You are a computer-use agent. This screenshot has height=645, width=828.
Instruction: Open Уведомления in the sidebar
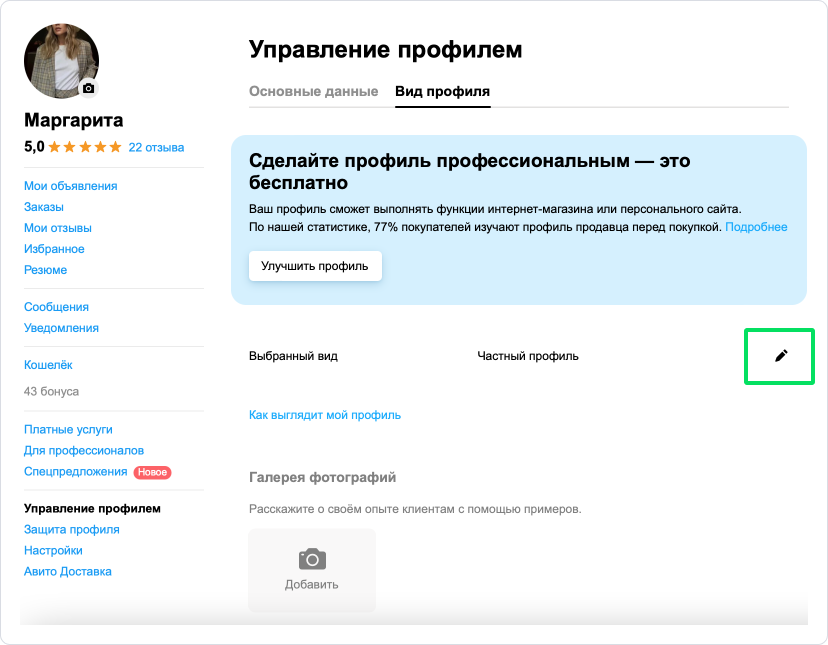(x=61, y=328)
